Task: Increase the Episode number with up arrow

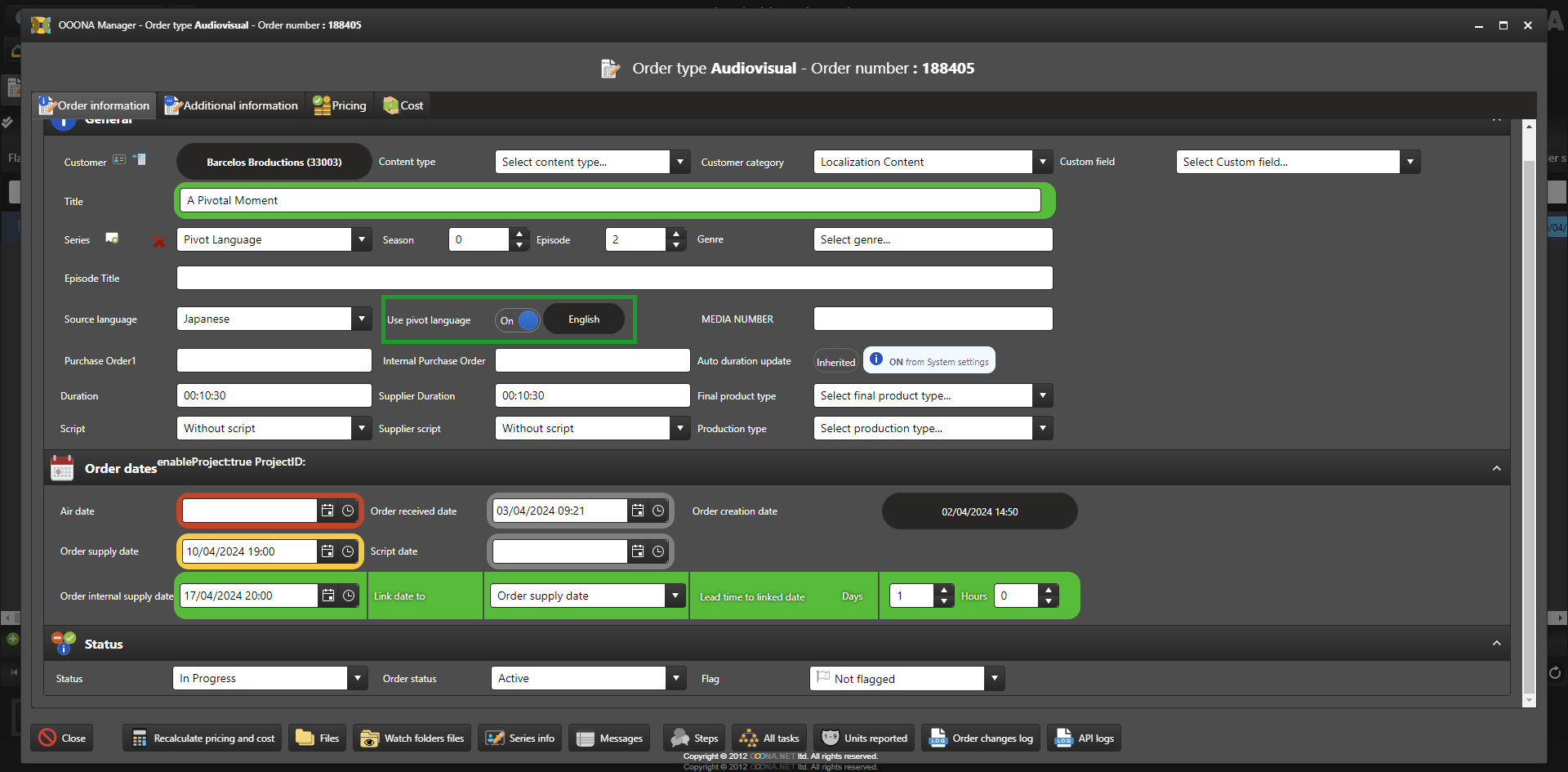Action: (675, 234)
